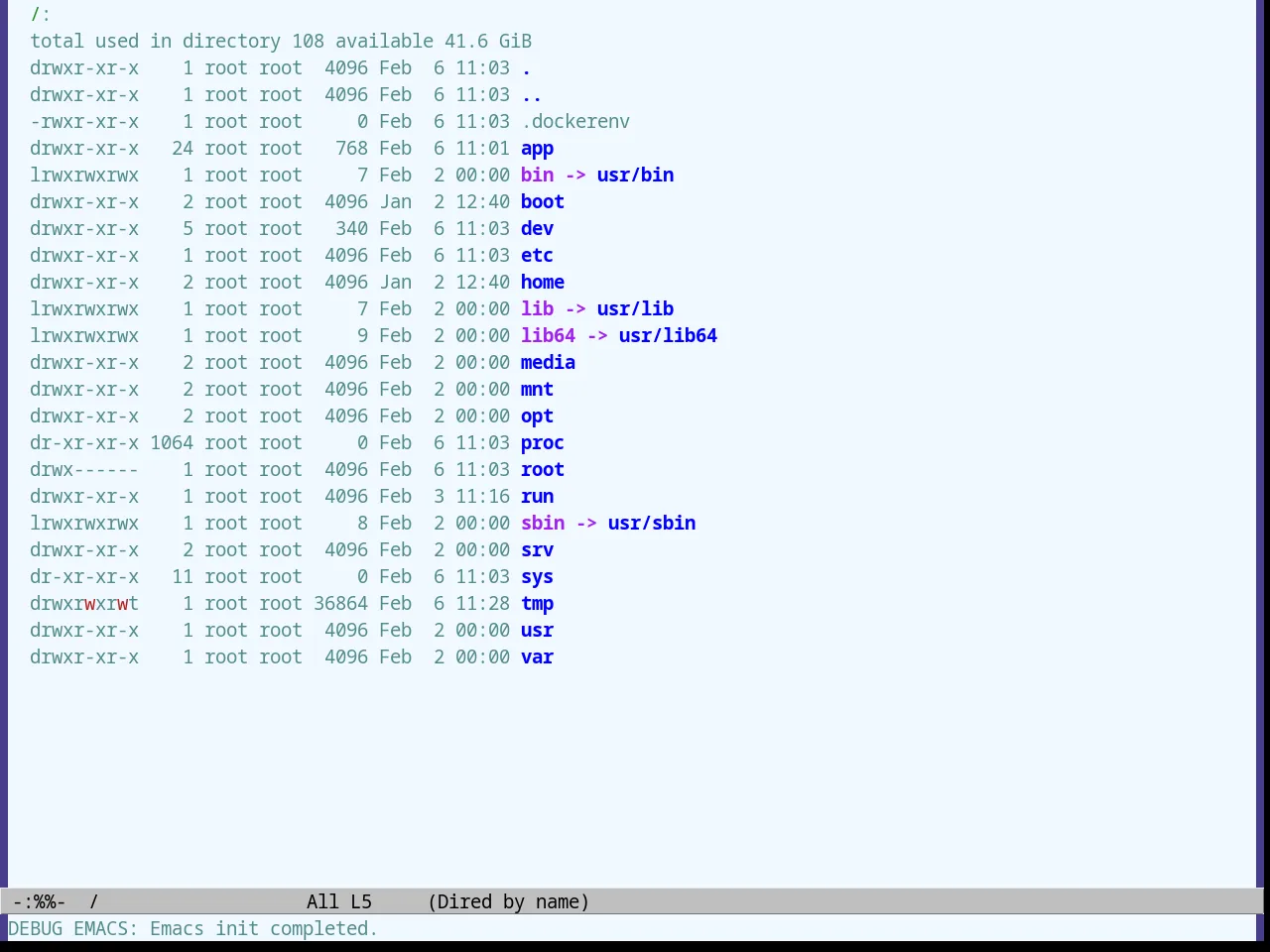Click the 11:28 timestamp of tmp
Viewport: 1270px width, 952px height.
pyautogui.click(x=482, y=604)
